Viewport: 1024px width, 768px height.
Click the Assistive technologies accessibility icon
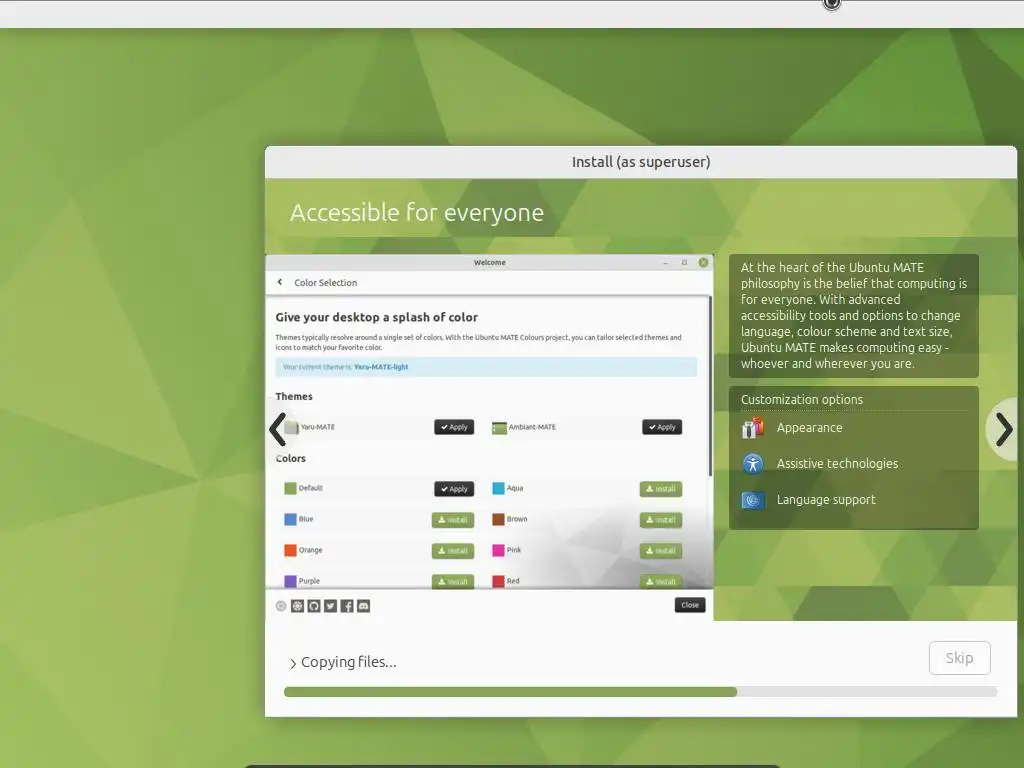click(752, 464)
